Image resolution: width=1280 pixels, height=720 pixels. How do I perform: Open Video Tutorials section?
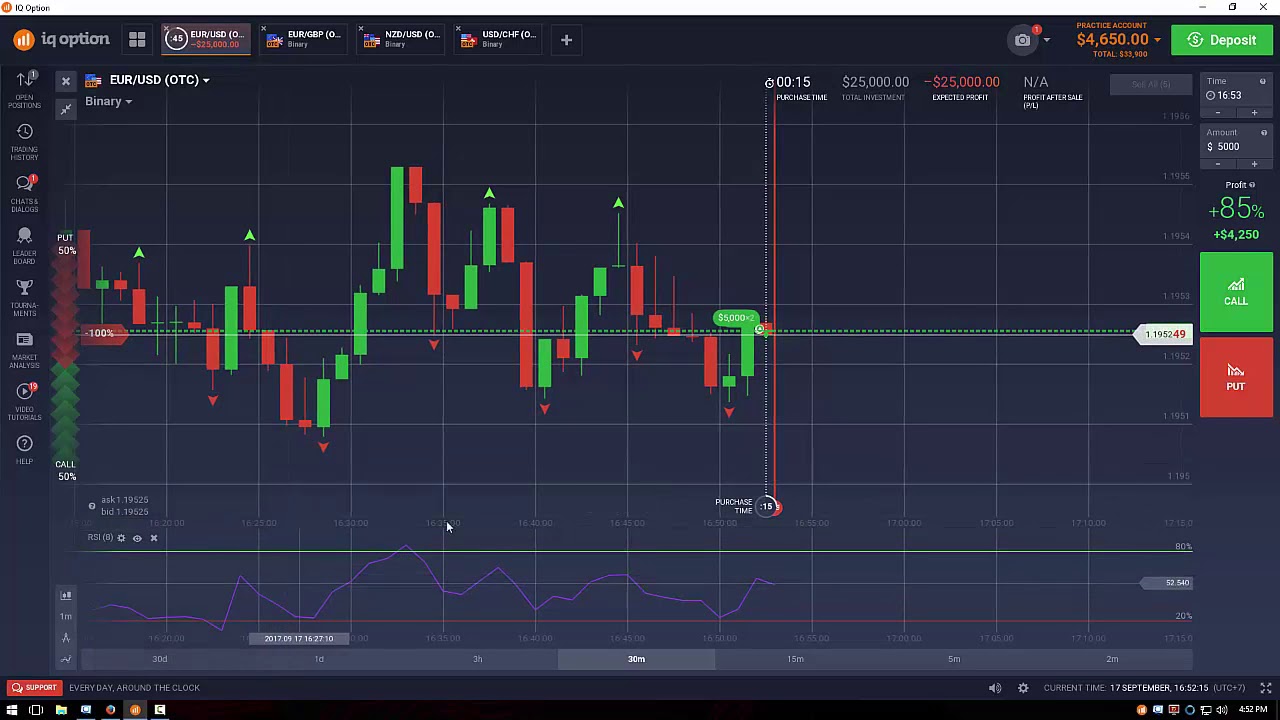coord(25,402)
